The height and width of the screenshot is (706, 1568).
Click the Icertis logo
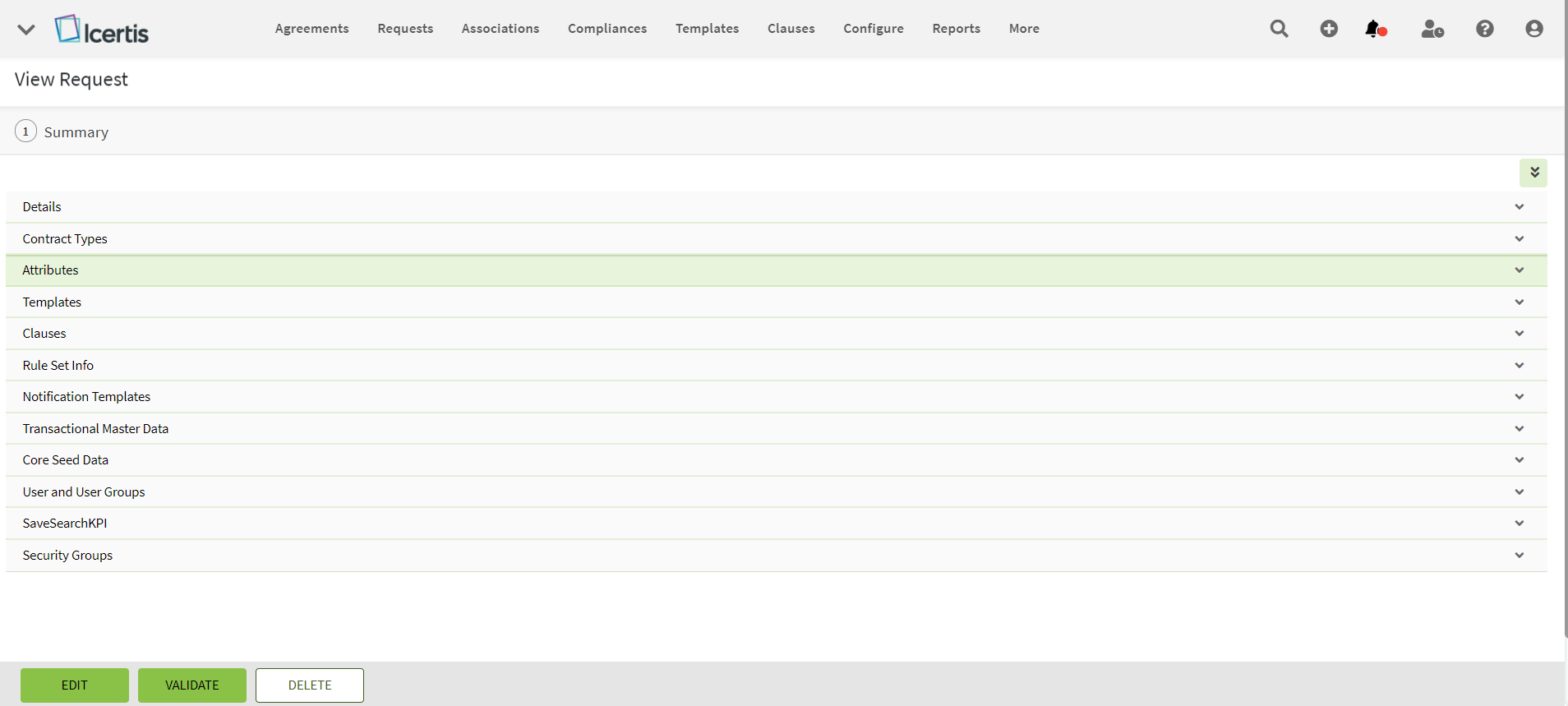point(102,30)
